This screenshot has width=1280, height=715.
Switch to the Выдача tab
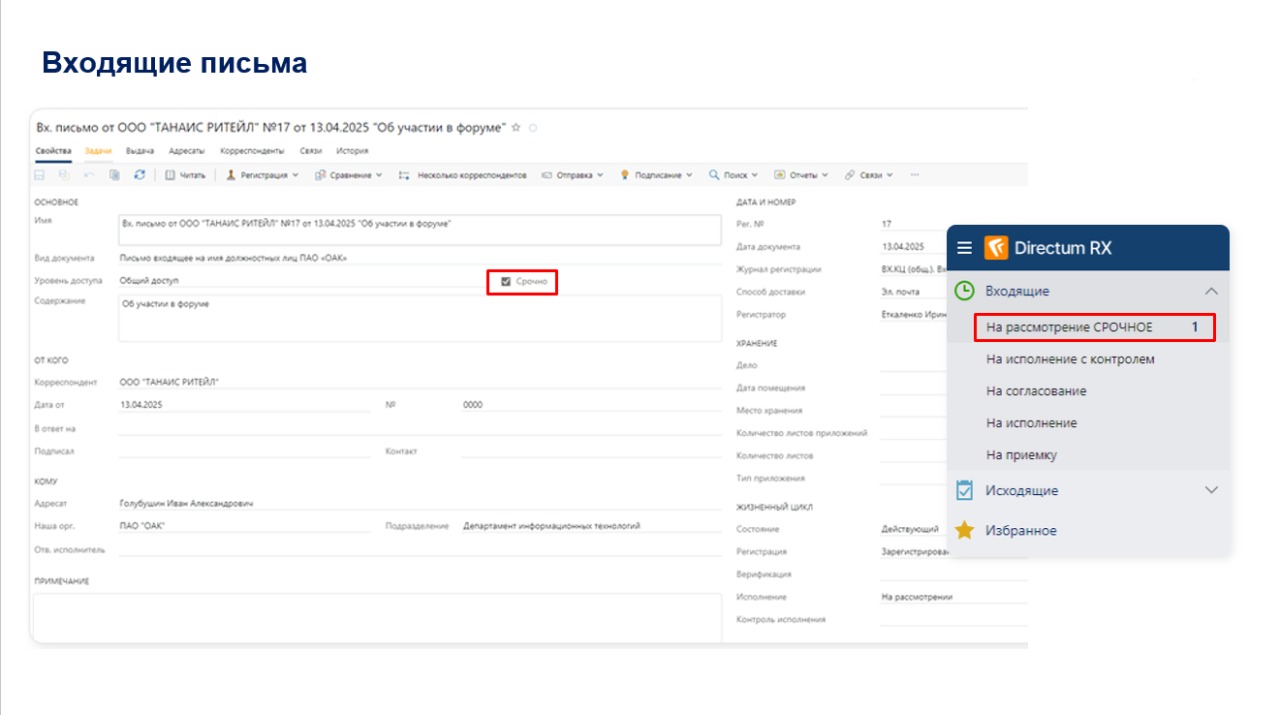click(140, 151)
